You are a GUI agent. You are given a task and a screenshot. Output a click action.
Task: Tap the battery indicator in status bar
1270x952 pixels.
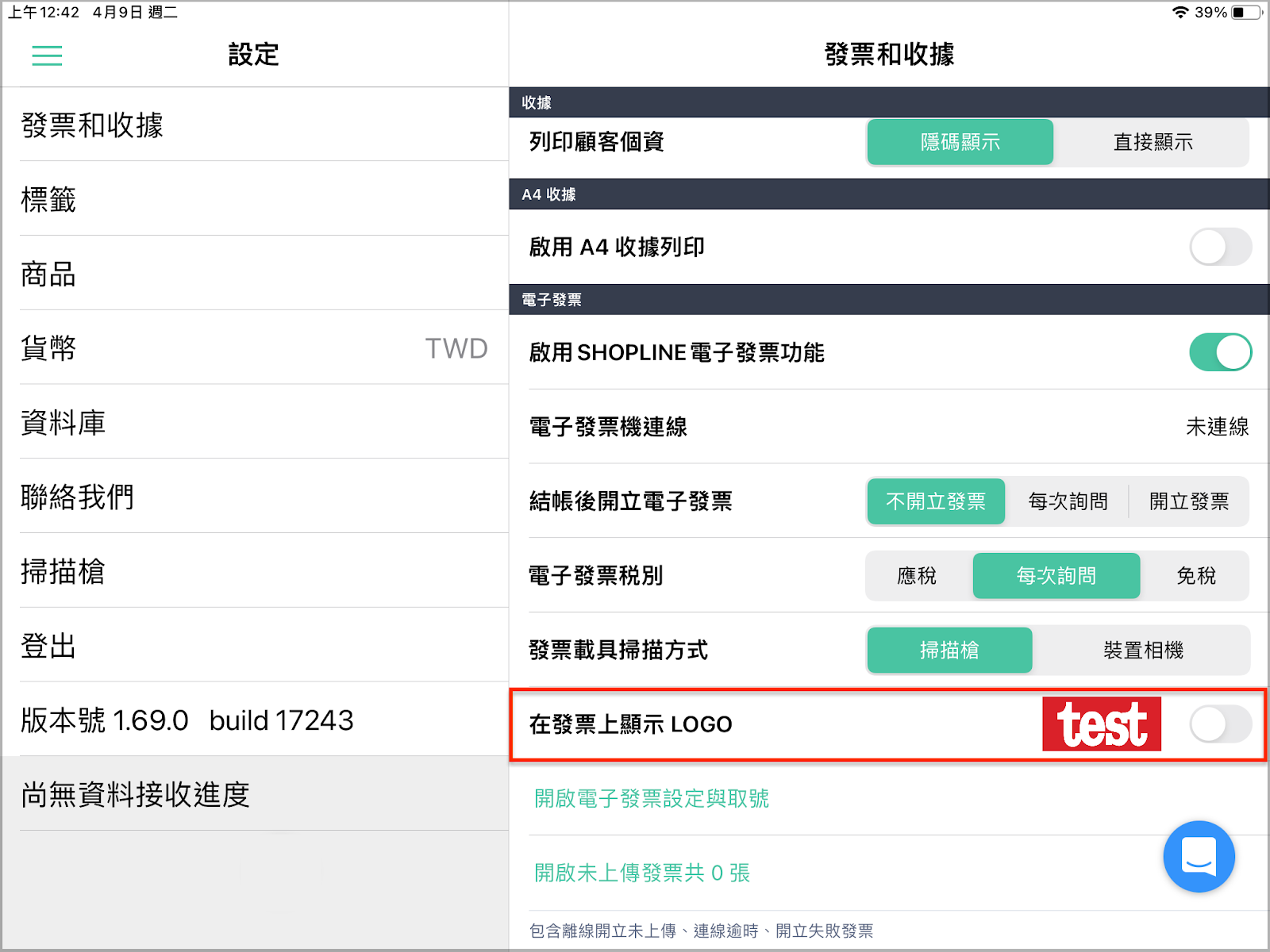tap(1247, 12)
